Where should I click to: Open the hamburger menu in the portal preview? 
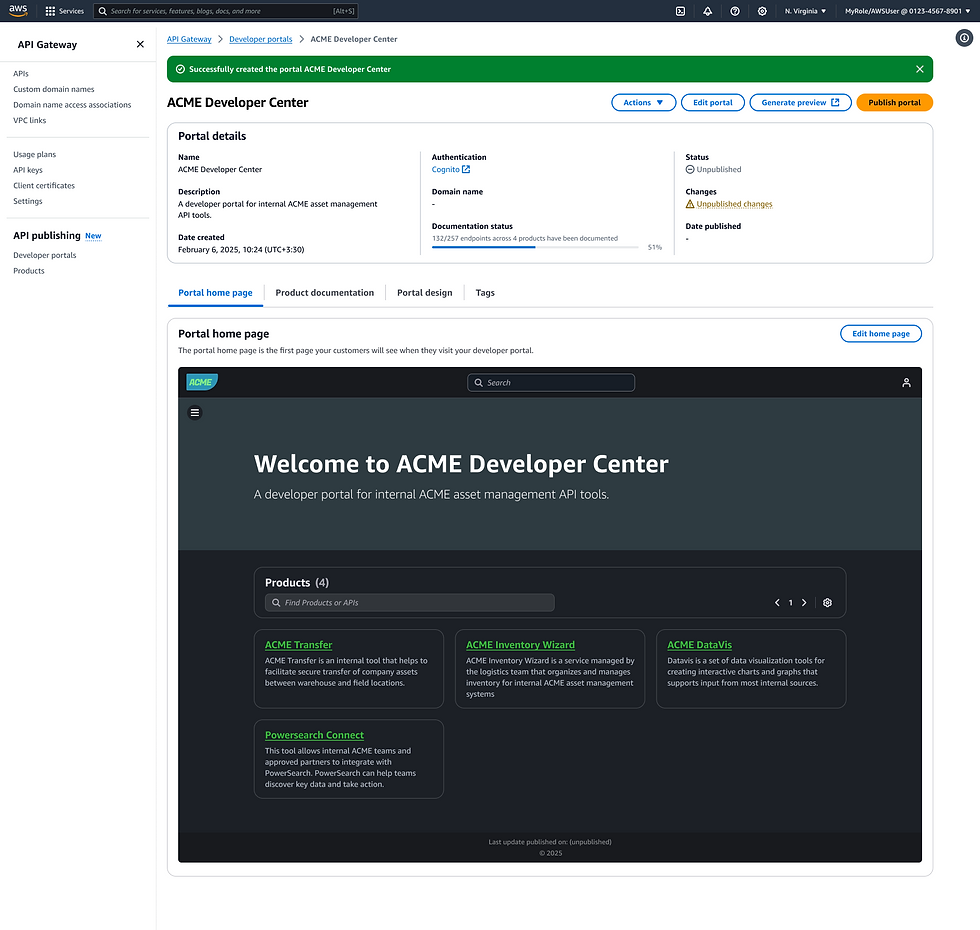click(195, 412)
